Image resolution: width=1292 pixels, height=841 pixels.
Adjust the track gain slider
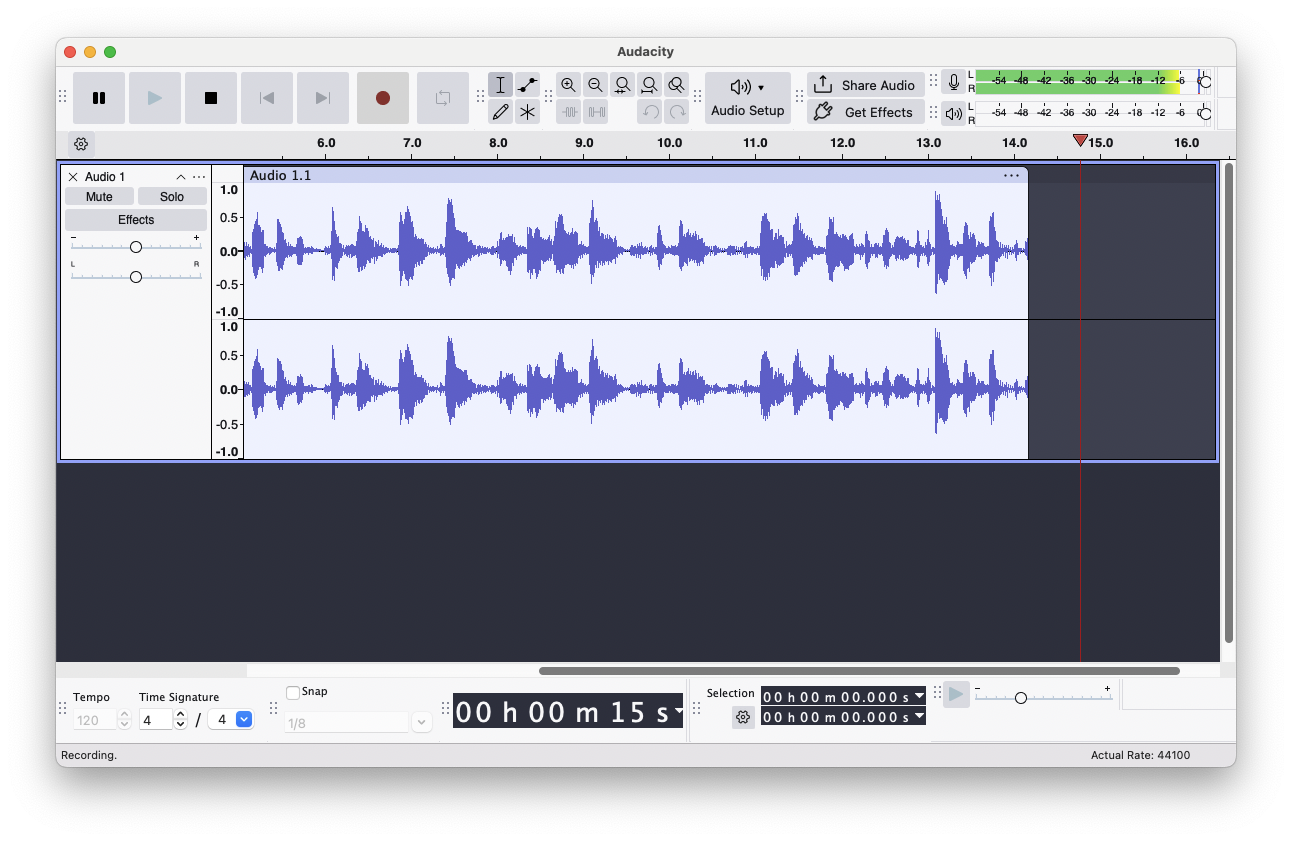pos(135,246)
